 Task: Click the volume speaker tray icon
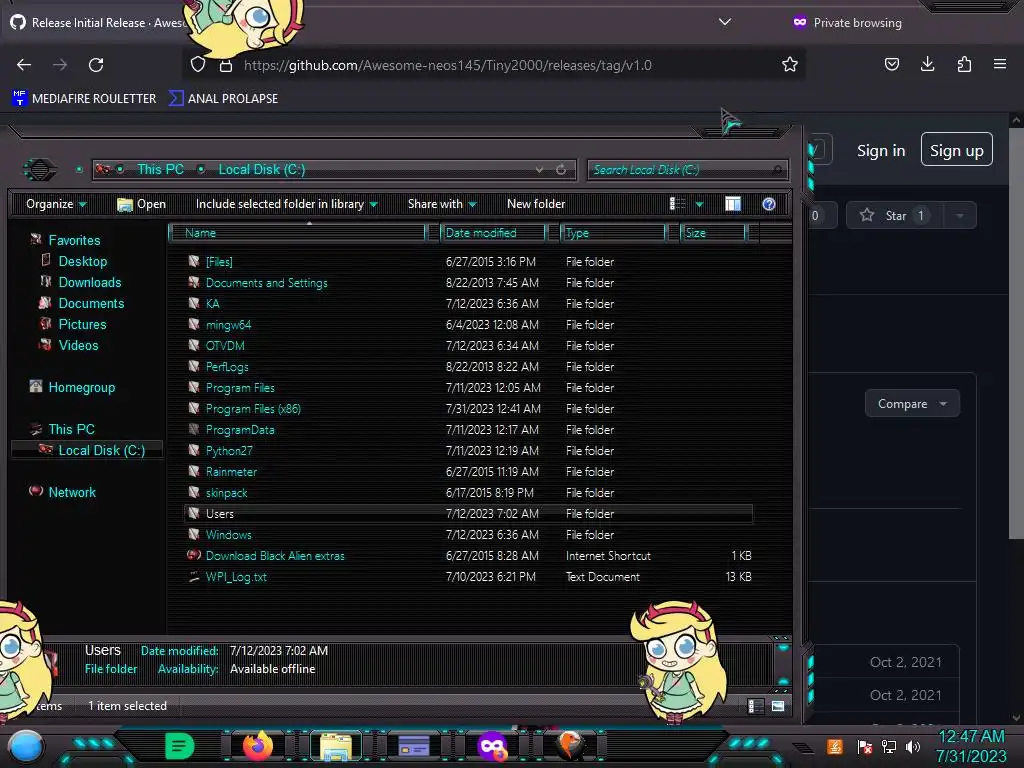(x=912, y=746)
